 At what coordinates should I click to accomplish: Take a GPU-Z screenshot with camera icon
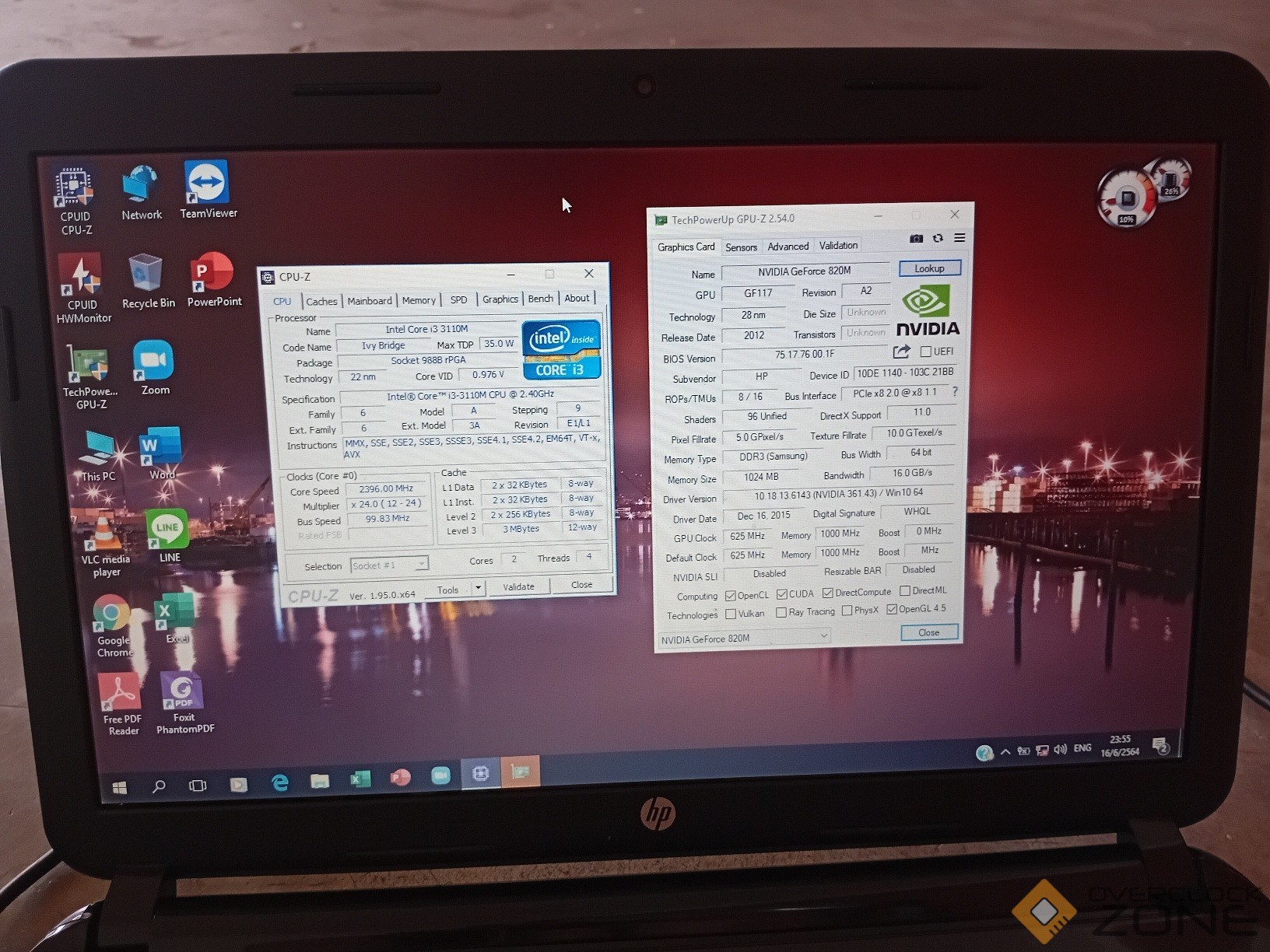(917, 238)
